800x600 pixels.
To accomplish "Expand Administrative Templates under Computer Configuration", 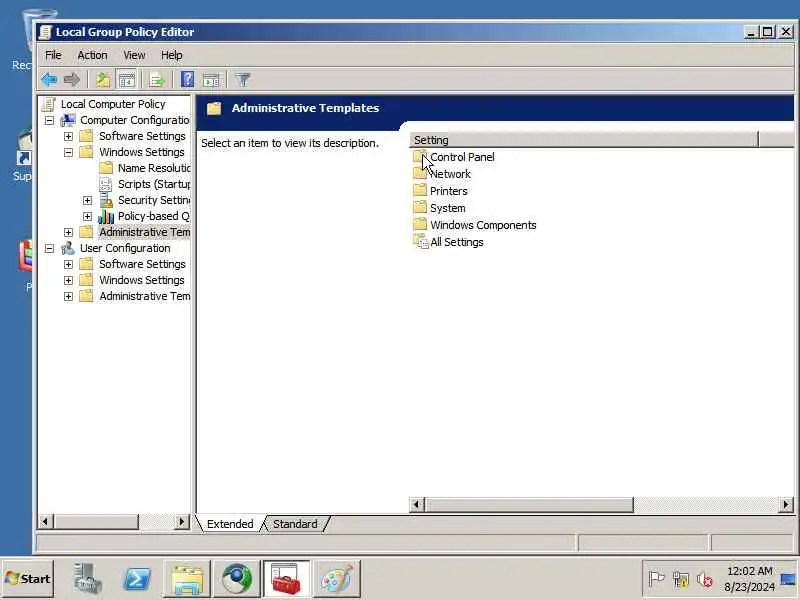I will (68, 232).
